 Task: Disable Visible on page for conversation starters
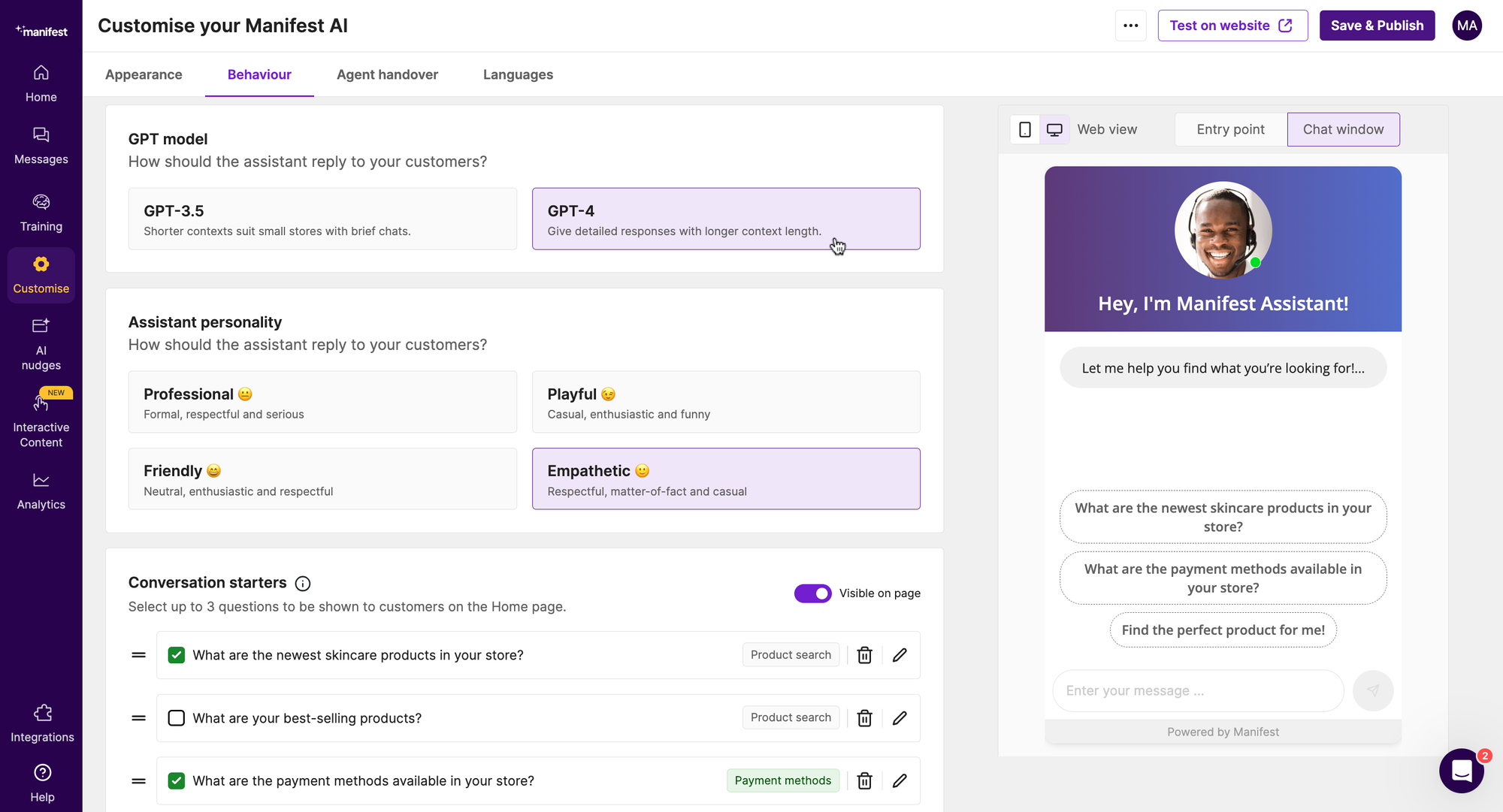(x=812, y=593)
